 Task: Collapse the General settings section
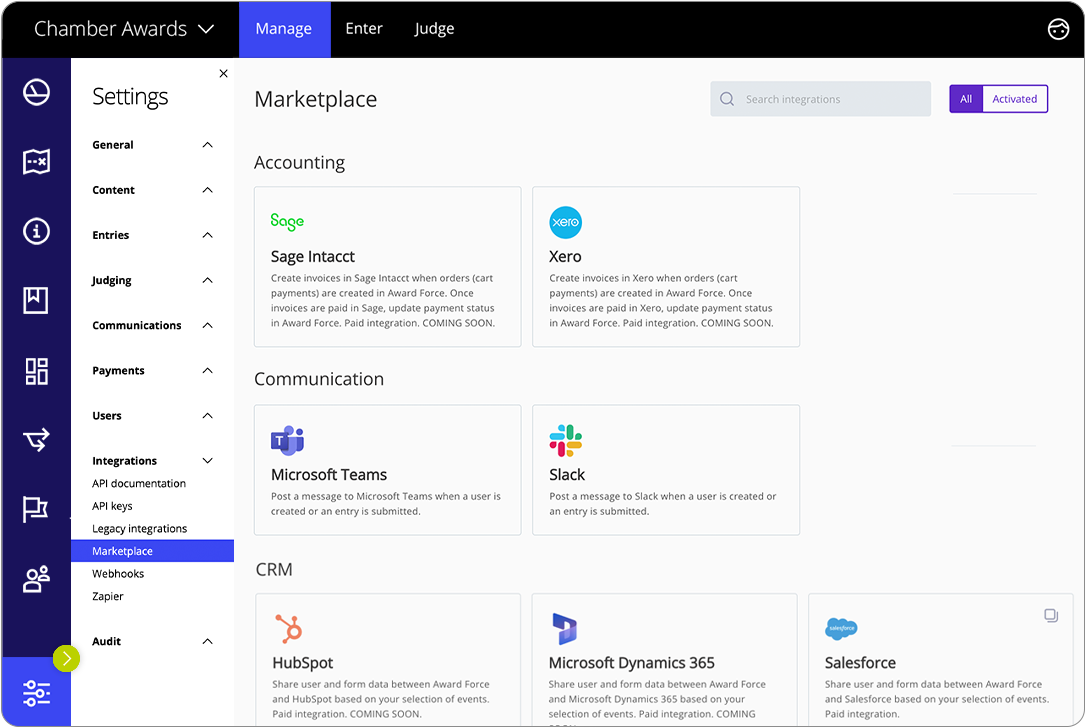pyautogui.click(x=207, y=144)
